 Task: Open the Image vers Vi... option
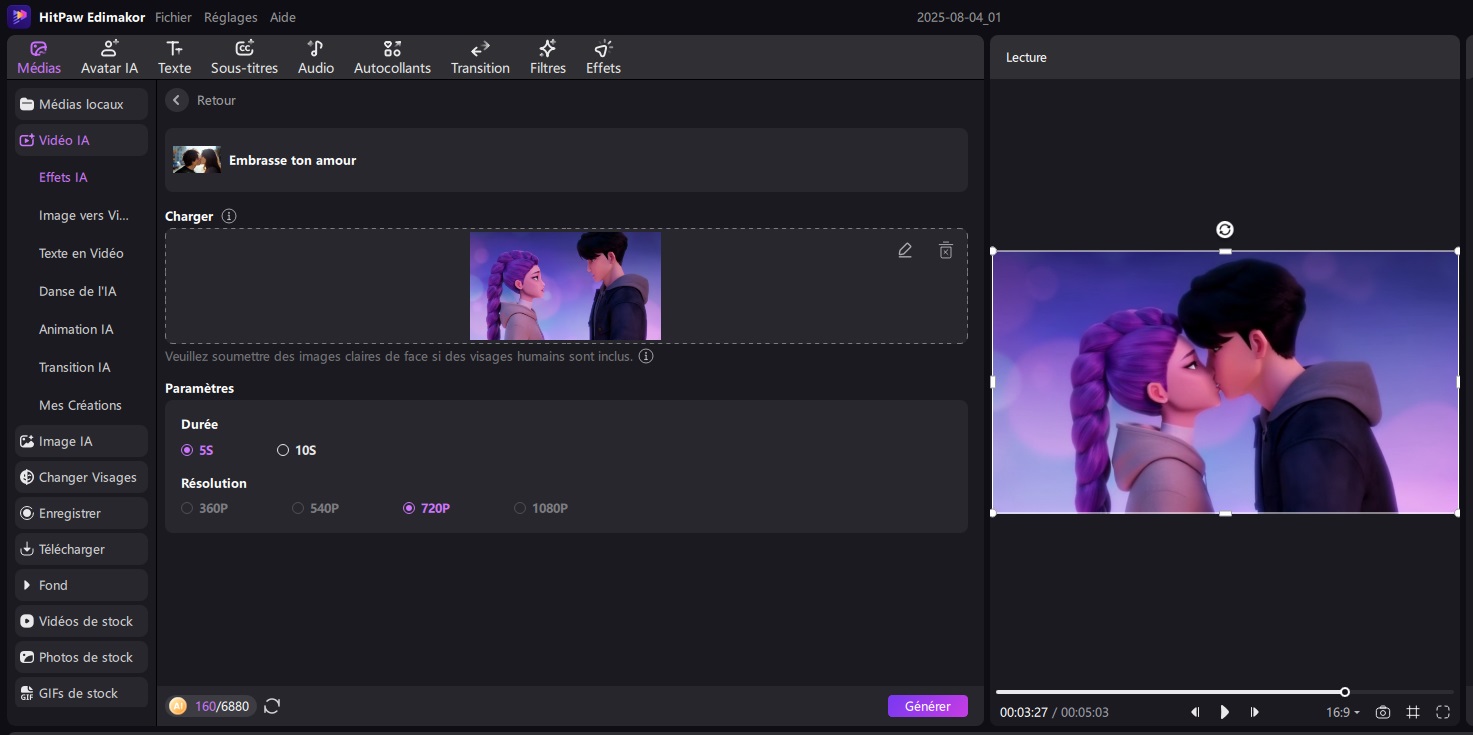point(84,215)
